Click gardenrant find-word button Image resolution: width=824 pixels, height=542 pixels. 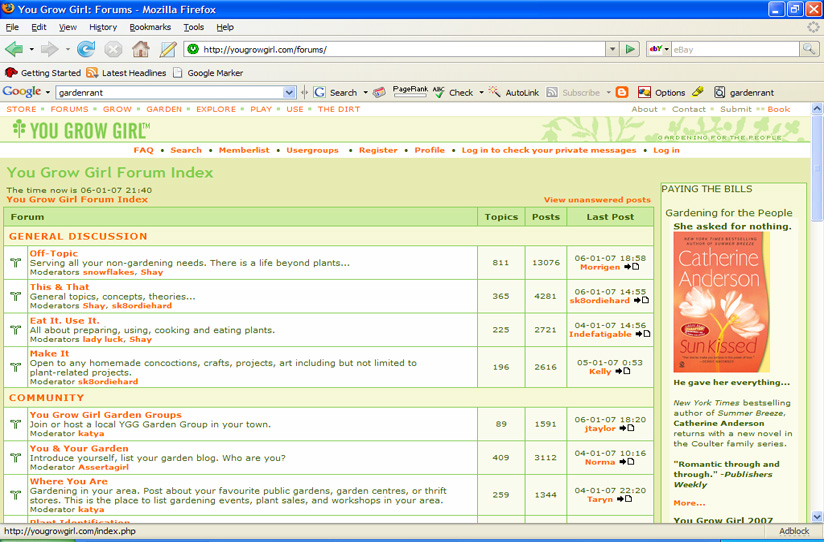coord(744,93)
